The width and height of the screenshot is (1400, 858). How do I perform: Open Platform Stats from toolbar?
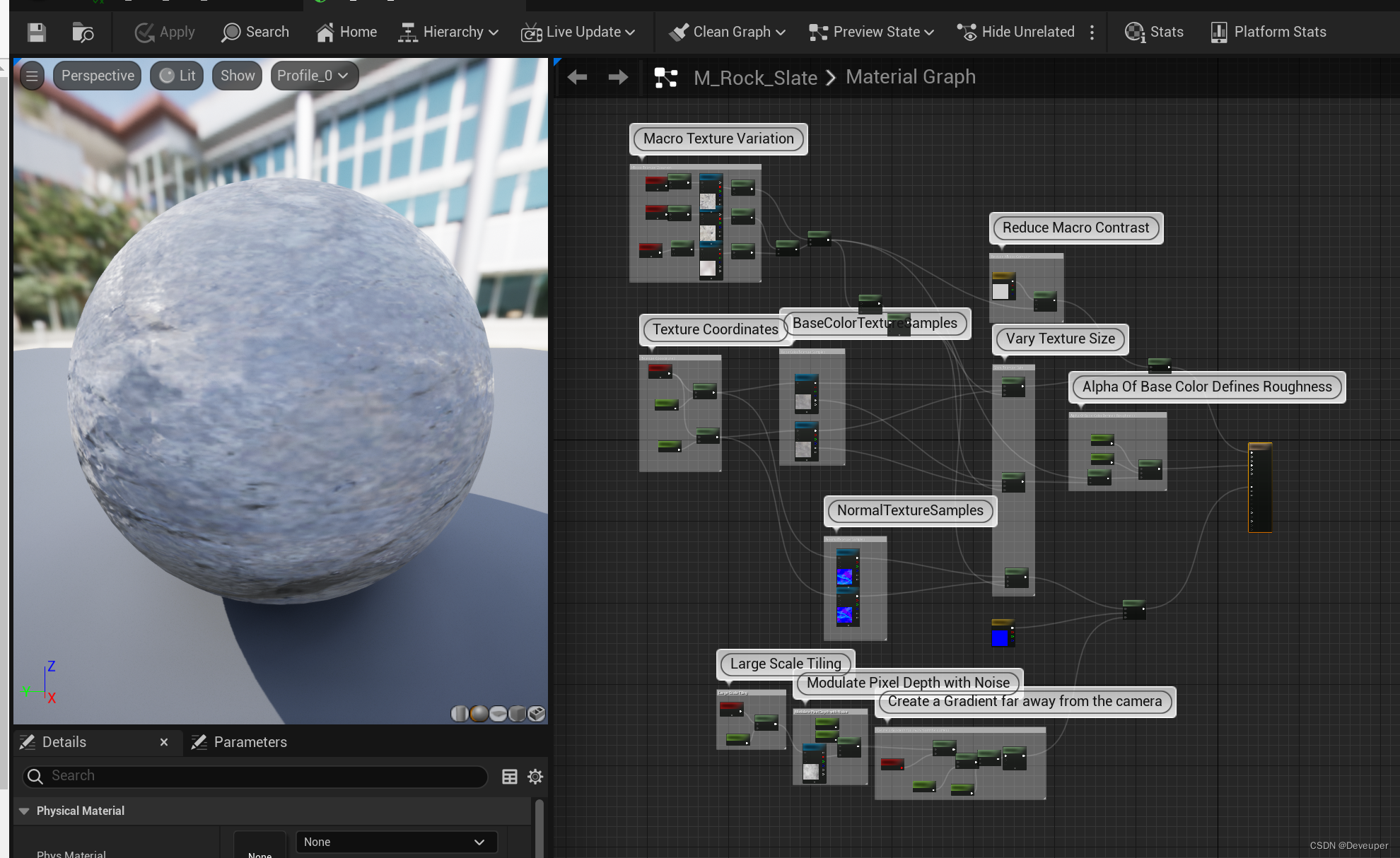point(1268,33)
